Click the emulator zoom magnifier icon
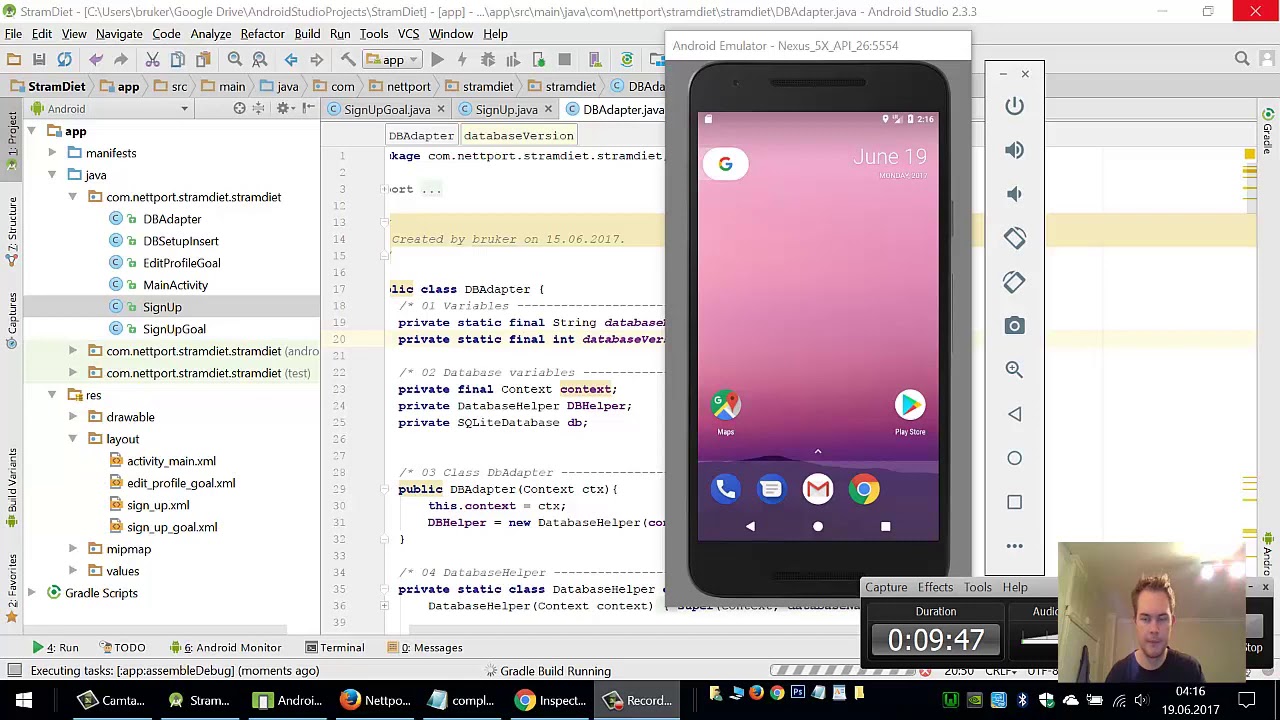This screenshot has width=1280, height=720. point(1014,370)
